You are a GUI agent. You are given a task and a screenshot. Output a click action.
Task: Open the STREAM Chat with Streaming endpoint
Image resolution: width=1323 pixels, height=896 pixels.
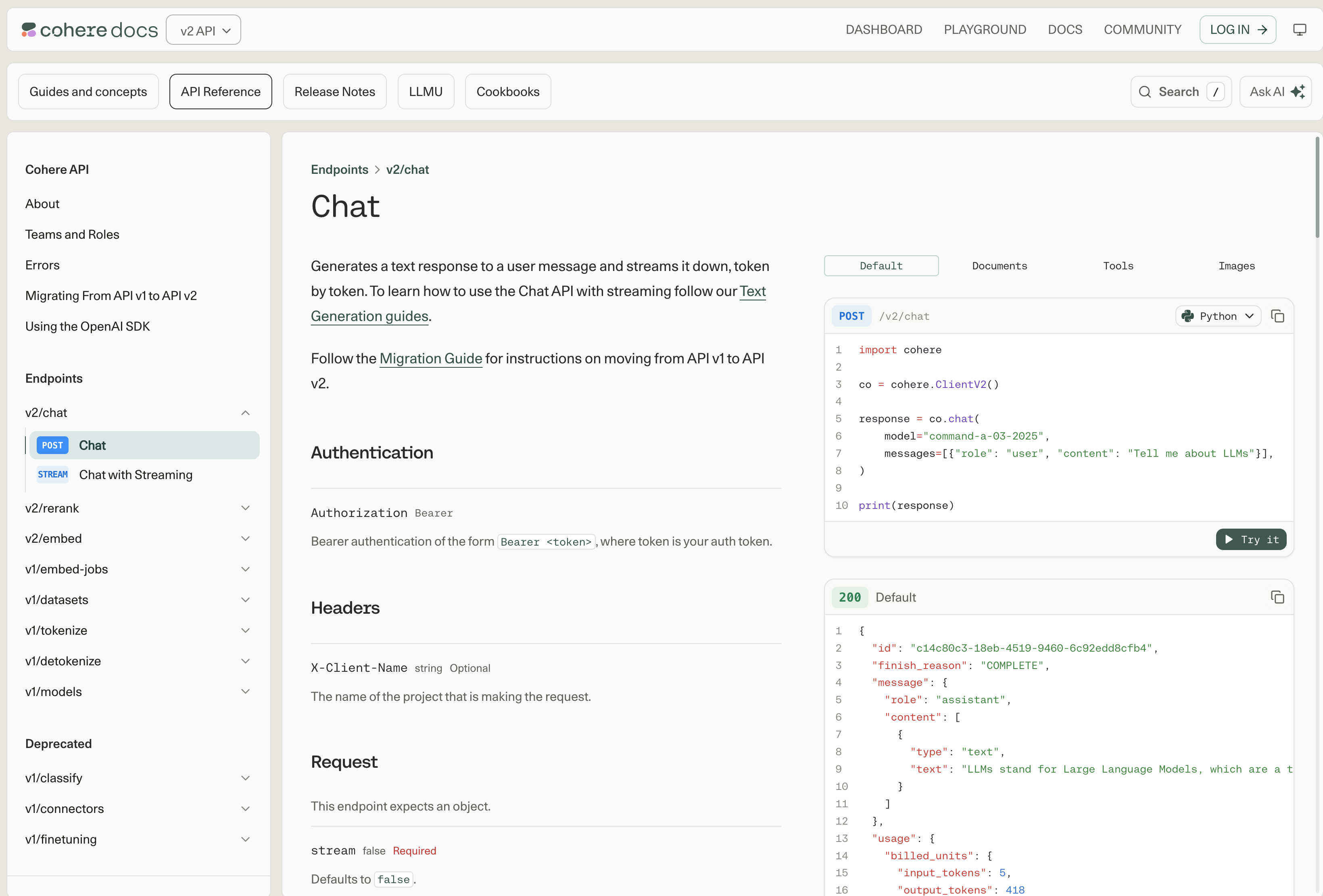point(136,475)
